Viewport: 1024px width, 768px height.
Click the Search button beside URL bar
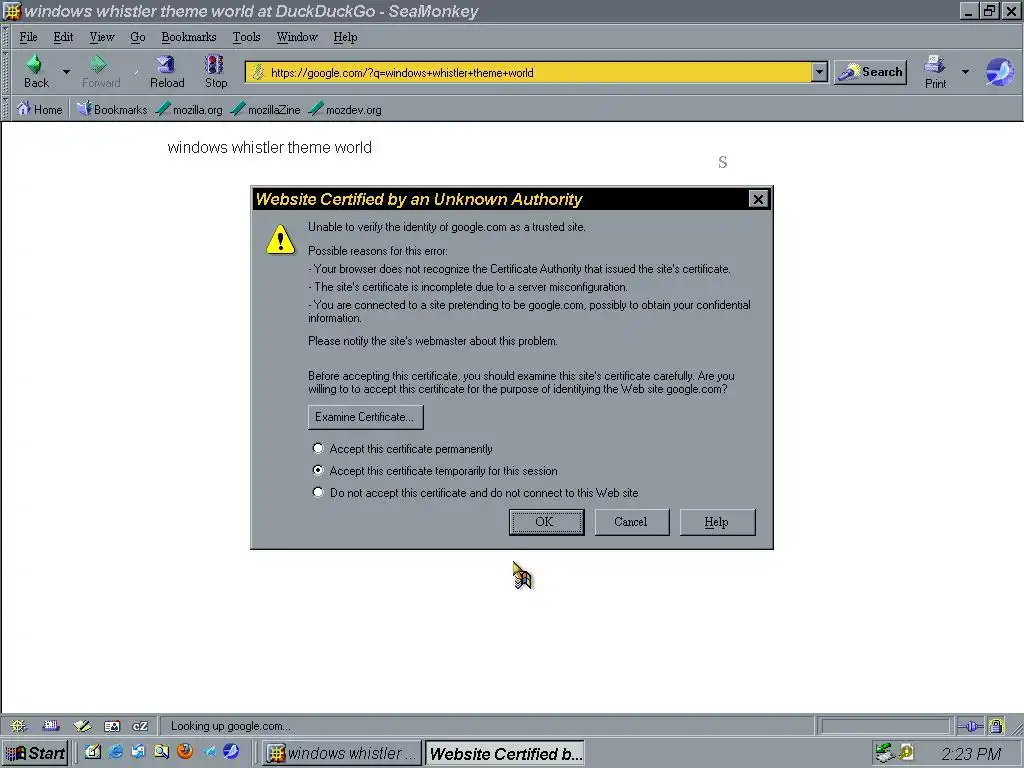point(871,72)
